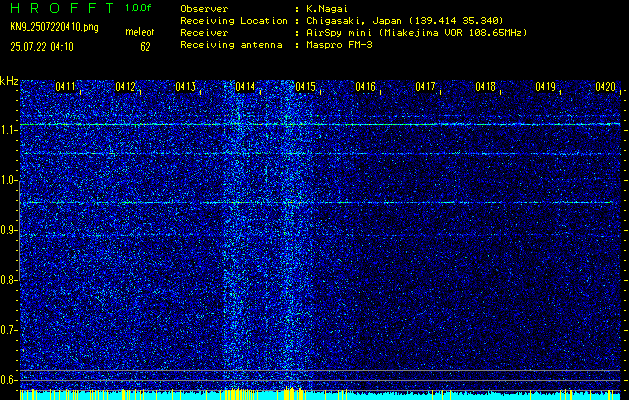Click the 0413 time marker
This screenshot has width=629, height=400.
click(x=185, y=86)
